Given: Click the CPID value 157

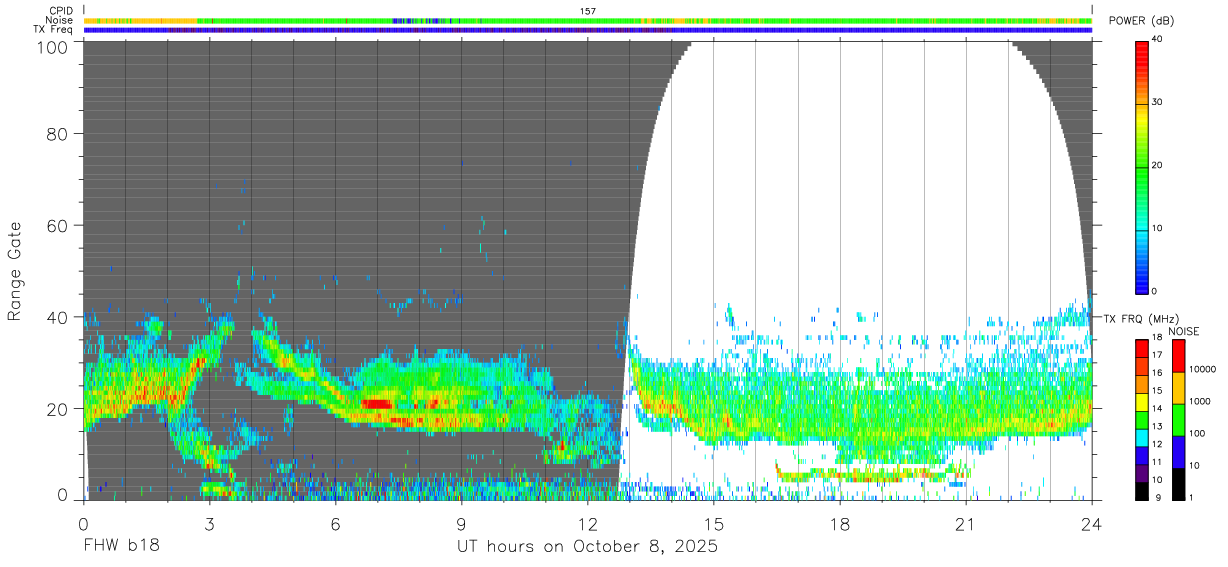Looking at the screenshot, I should [x=588, y=11].
